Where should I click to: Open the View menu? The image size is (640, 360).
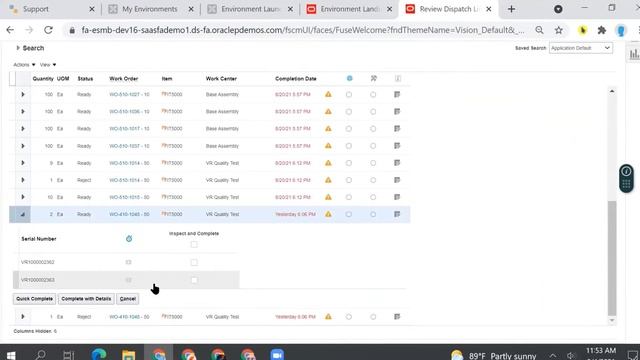pyautogui.click(x=48, y=64)
